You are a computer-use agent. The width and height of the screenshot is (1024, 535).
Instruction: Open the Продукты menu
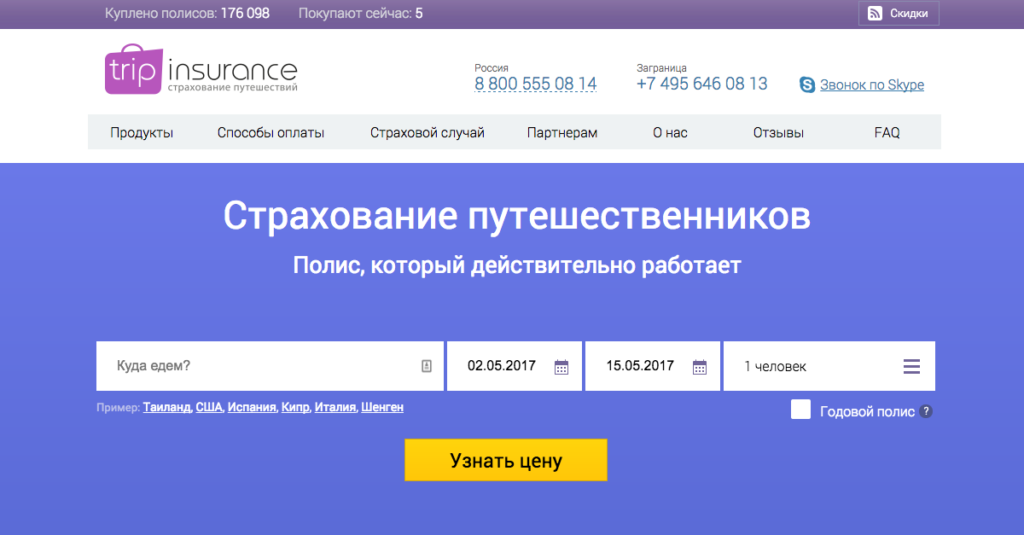(142, 133)
